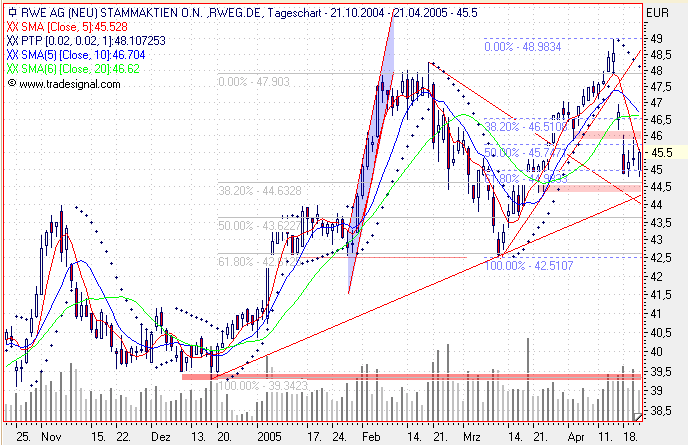Click the 42 price axis label
Screen dimensions: 688x445
[656, 277]
